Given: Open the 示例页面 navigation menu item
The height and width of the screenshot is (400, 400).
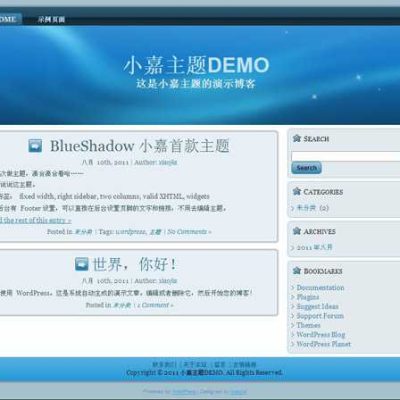Looking at the screenshot, I should coord(51,19).
